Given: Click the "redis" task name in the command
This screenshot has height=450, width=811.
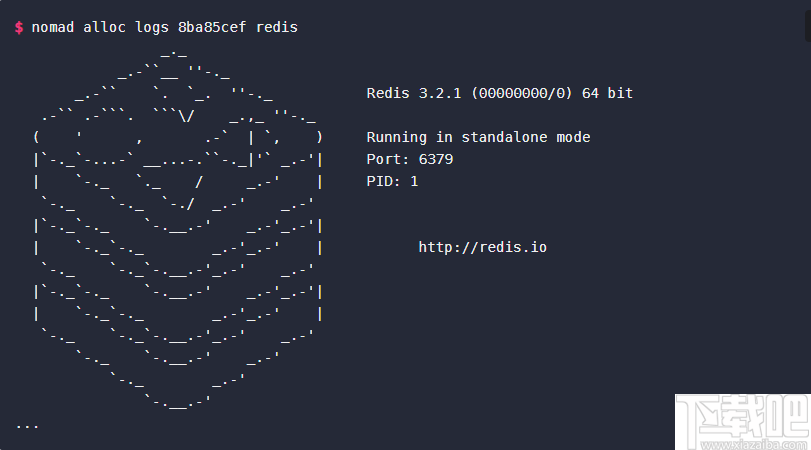Looking at the screenshot, I should pos(277,28).
